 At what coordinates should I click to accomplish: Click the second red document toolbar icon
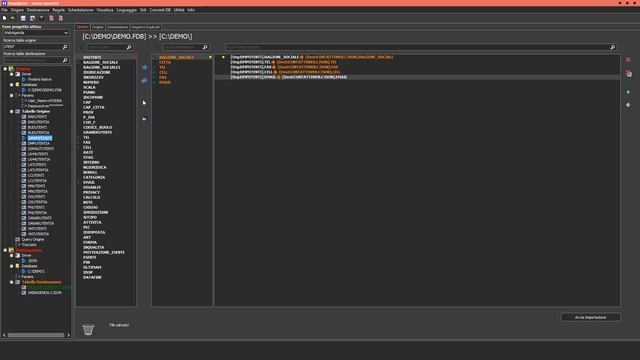pyautogui.click(x=61, y=18)
